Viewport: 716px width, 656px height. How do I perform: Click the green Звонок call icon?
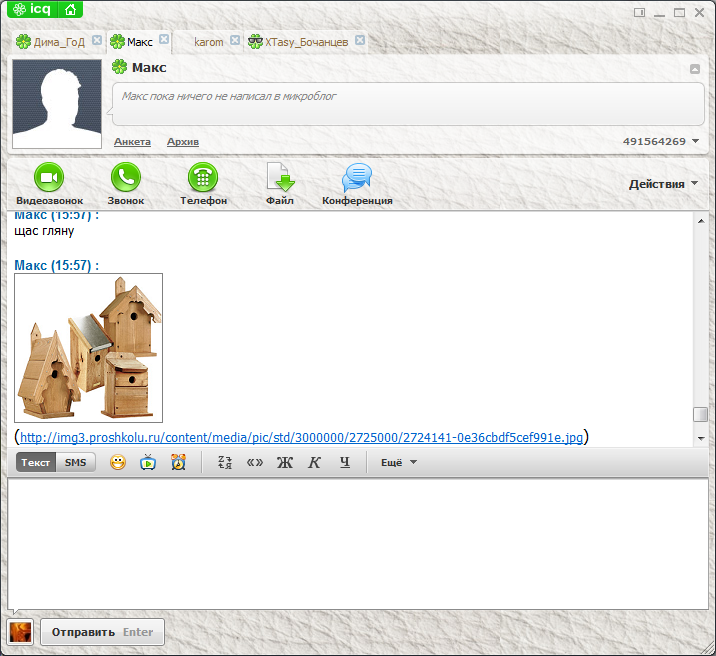tap(126, 177)
